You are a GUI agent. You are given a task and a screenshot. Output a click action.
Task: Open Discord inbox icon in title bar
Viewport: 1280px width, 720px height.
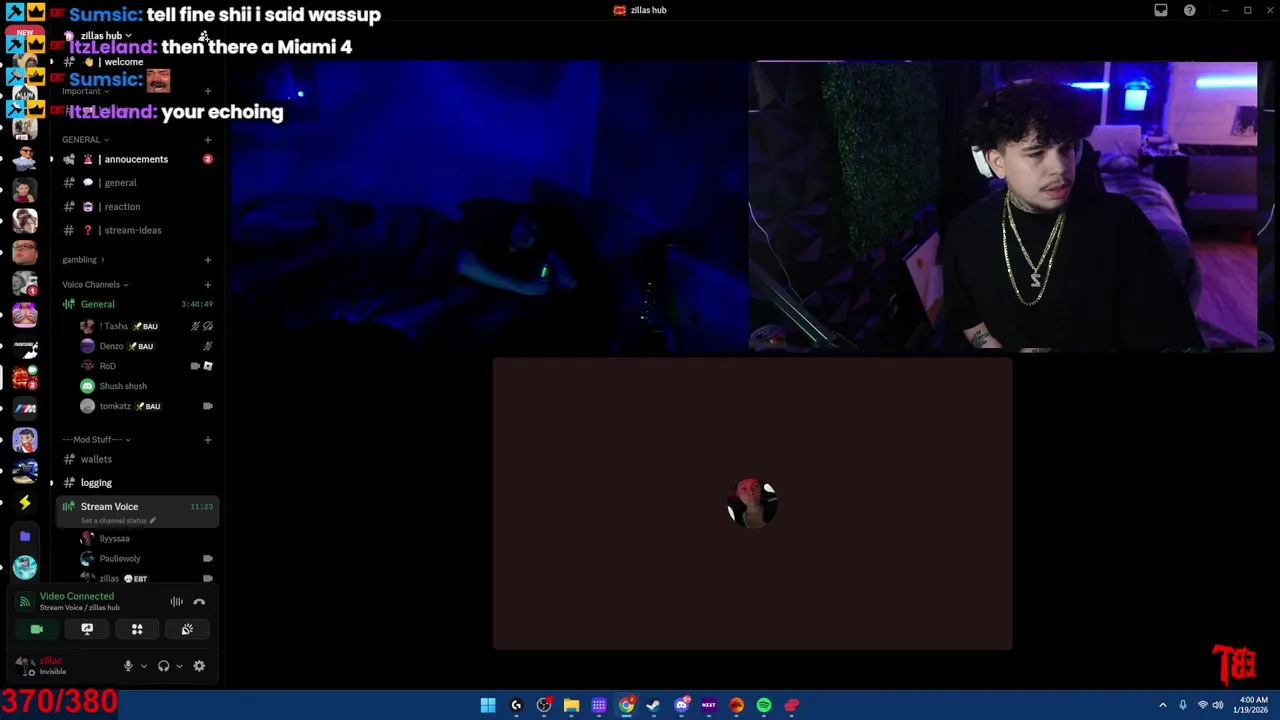point(1161,10)
